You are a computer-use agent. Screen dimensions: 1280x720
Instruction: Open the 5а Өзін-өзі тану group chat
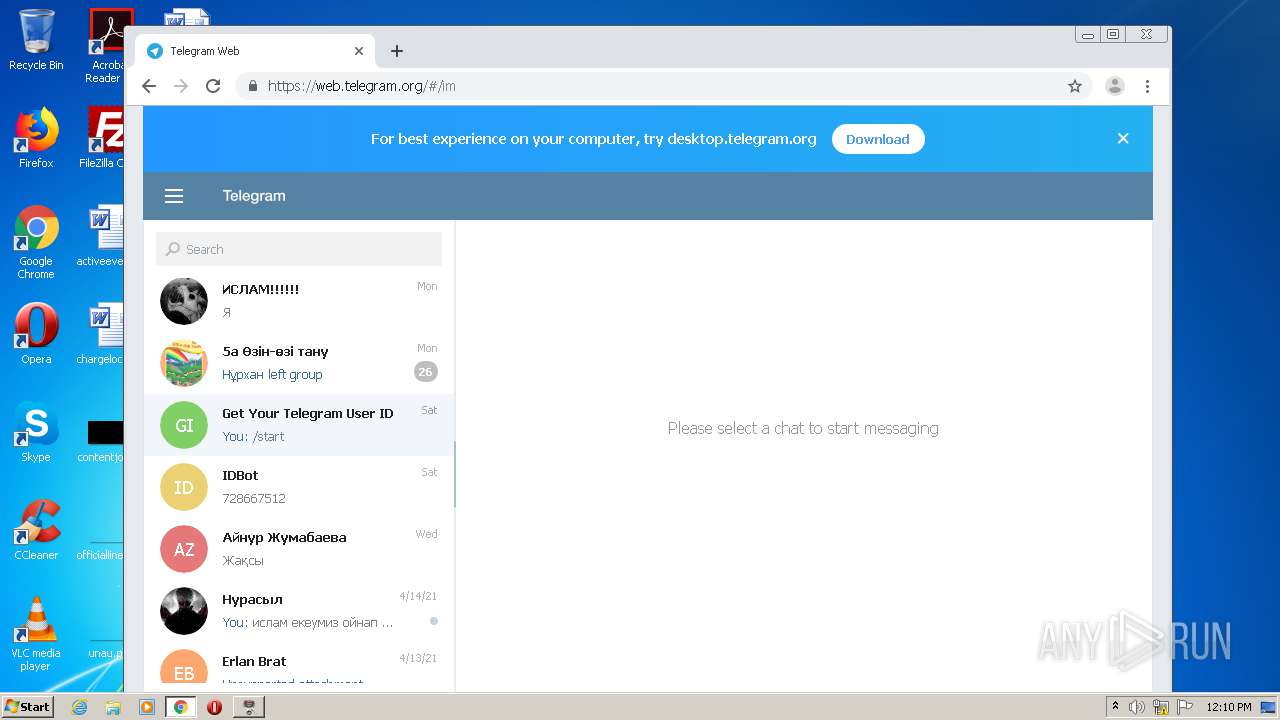click(299, 363)
